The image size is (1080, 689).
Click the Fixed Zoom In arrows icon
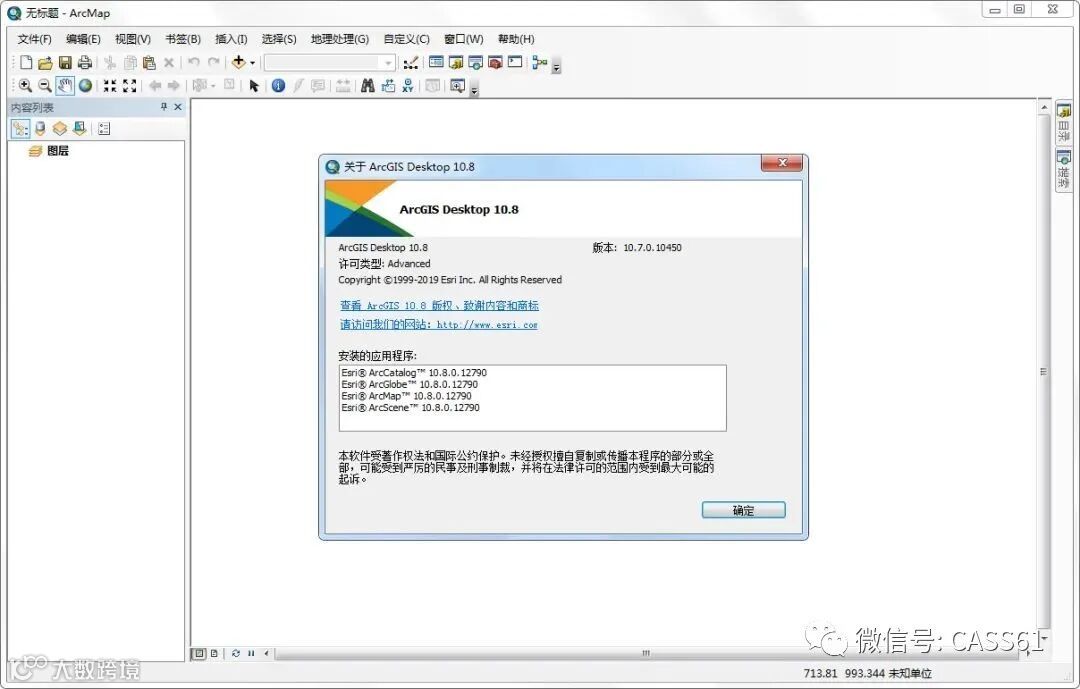click(x=110, y=85)
